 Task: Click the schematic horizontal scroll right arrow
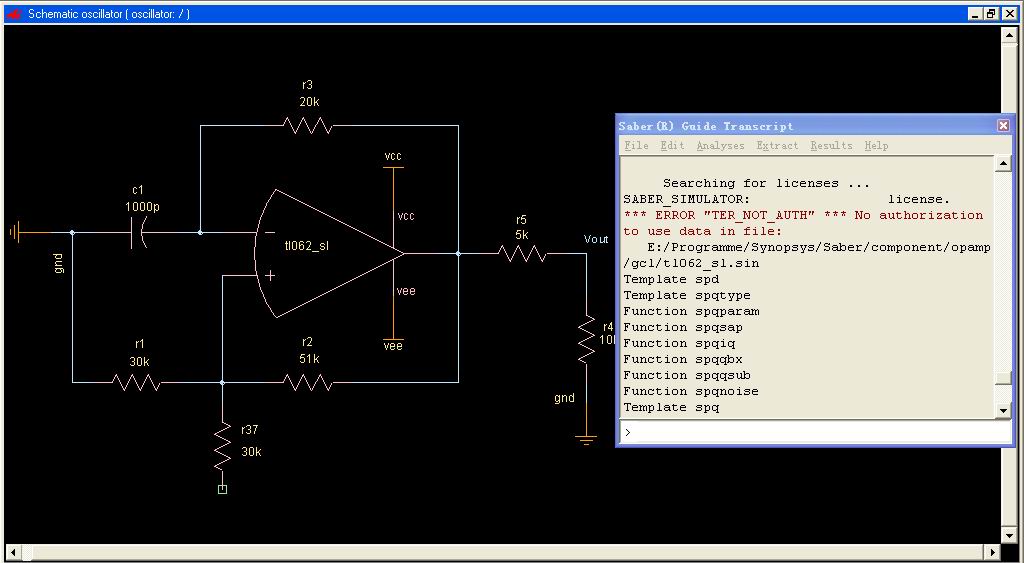(x=993, y=553)
